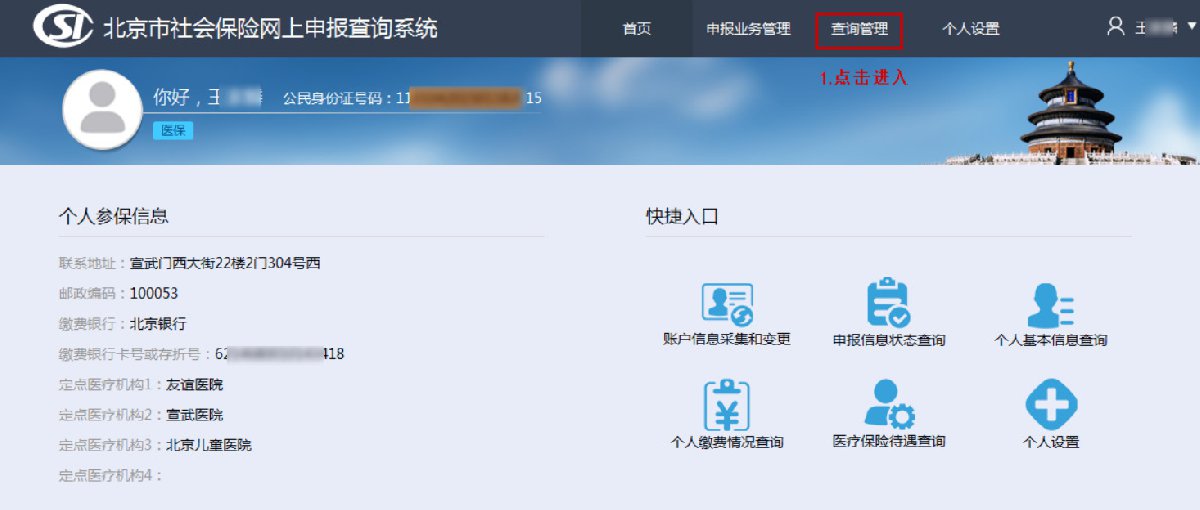This screenshot has height=510, width=1200.
Task: Click the 个人基本信息查询 icon
Action: pos(1050,304)
